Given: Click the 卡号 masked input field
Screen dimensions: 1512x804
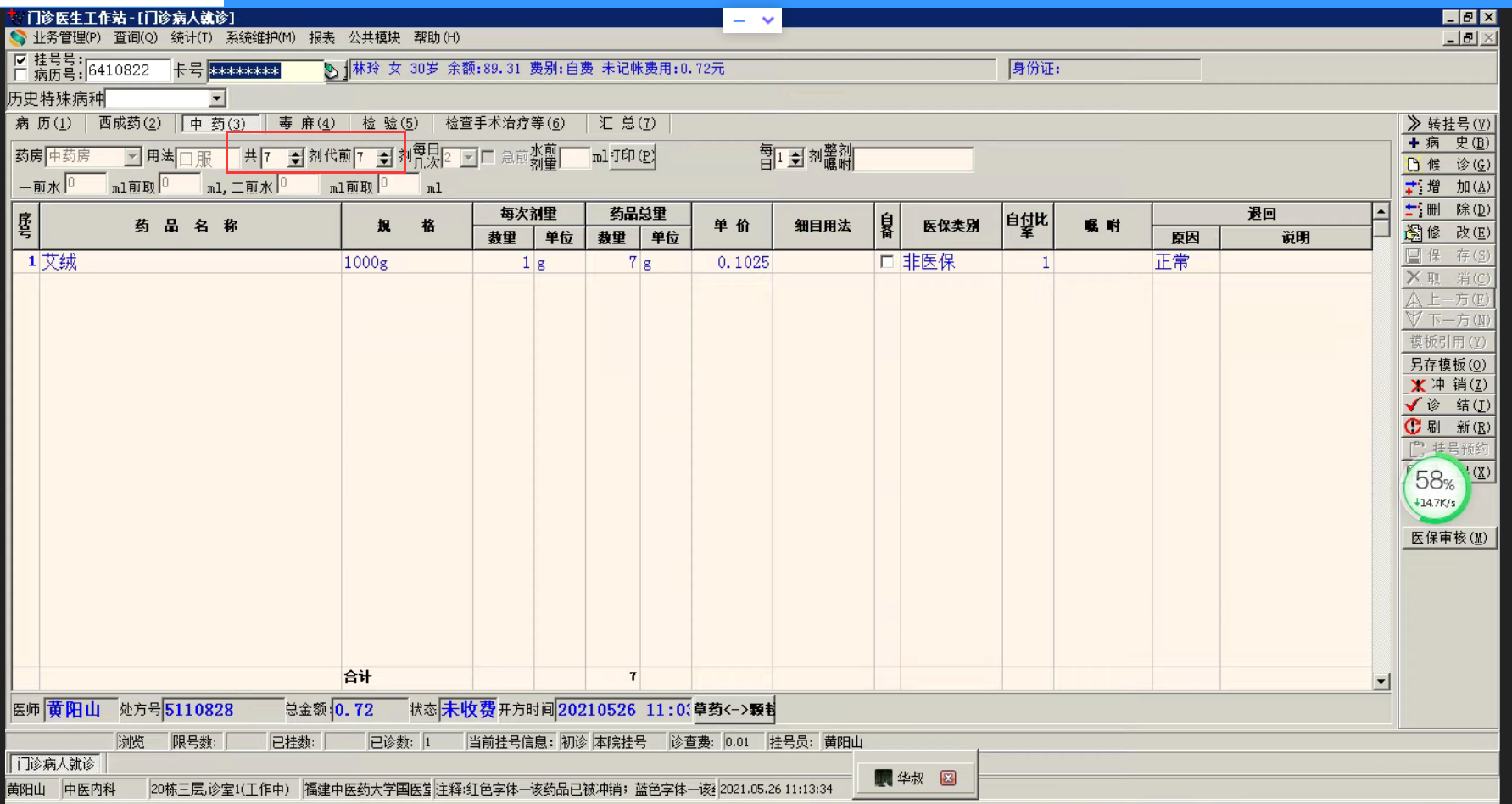Looking at the screenshot, I should click(265, 70).
